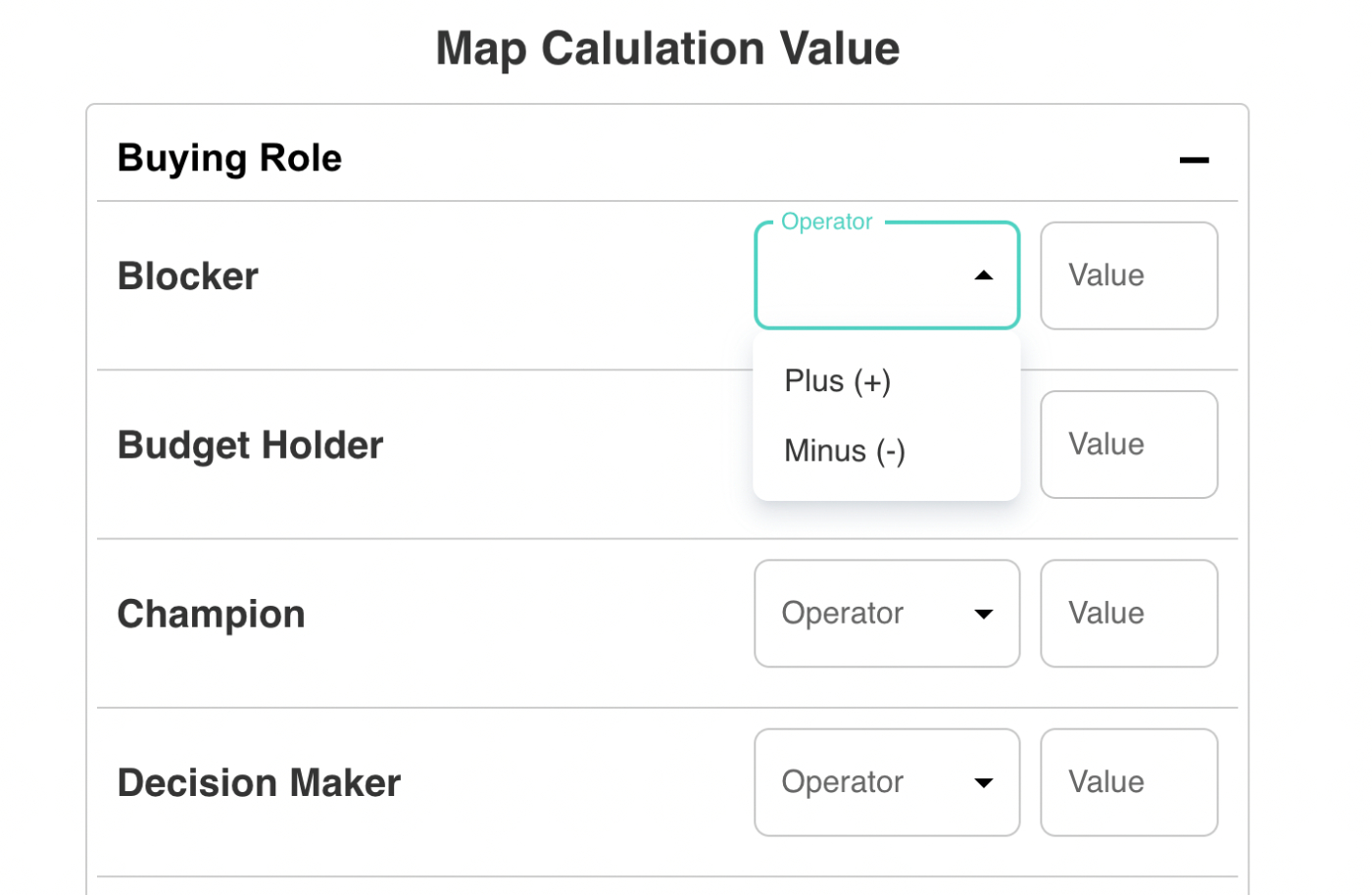Click the Champion Operator dropdown arrow
Screen dimensions: 1372x895
pyautogui.click(x=984, y=614)
